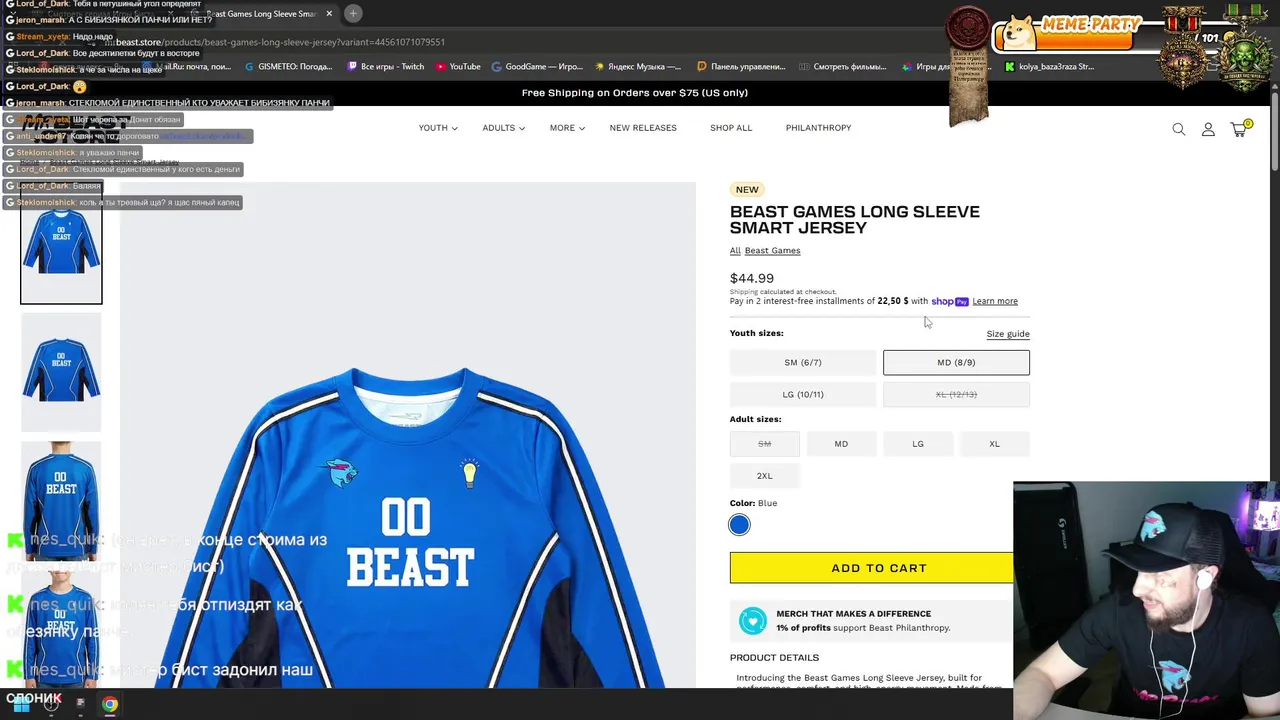
Task: Select the Blue color swatch
Action: tap(739, 525)
